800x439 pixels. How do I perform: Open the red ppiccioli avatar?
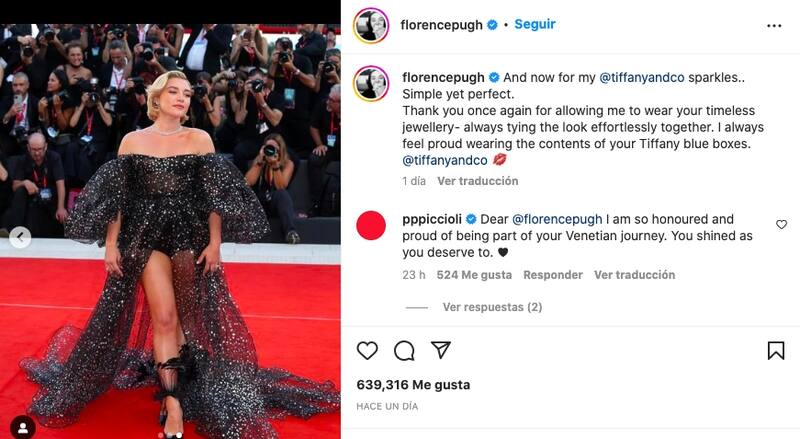(x=371, y=225)
